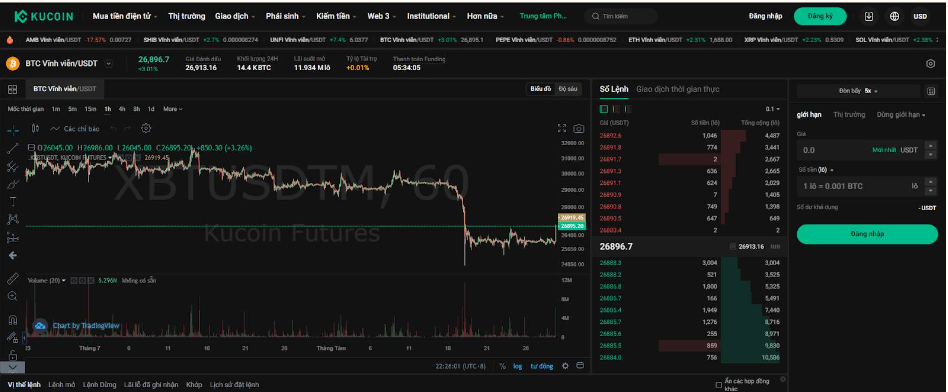Open the app download icon
This screenshot has width=948, height=392.
[869, 16]
